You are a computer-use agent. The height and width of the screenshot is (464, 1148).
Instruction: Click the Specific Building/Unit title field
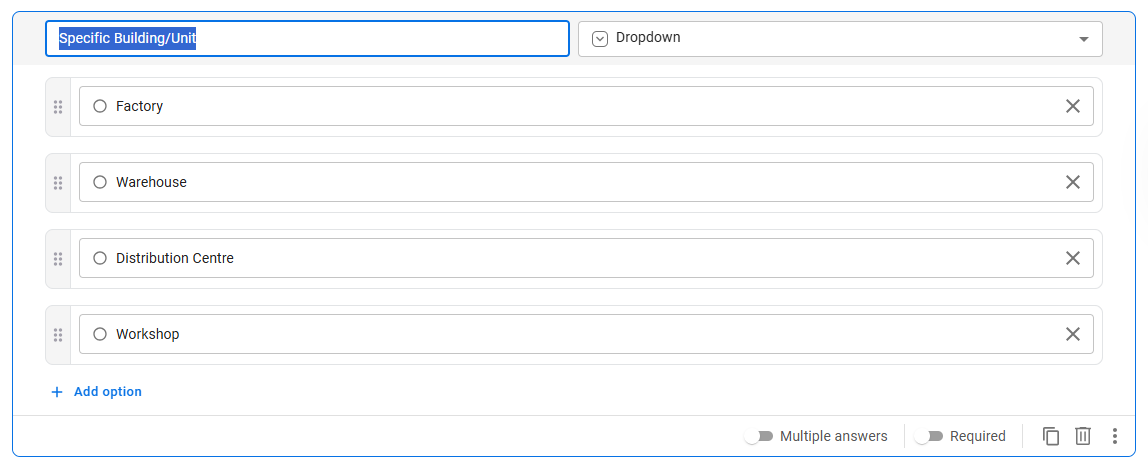click(x=307, y=38)
